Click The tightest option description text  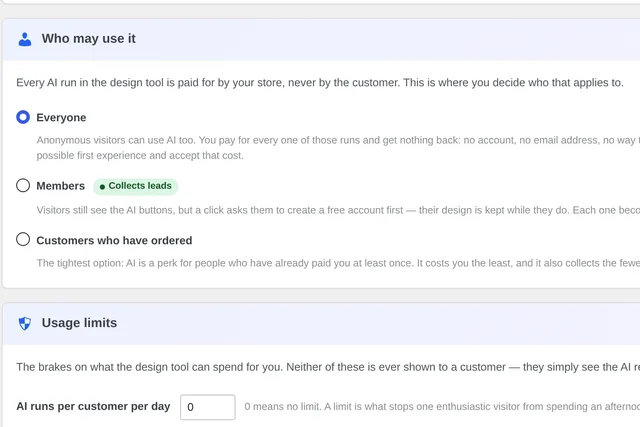[x=338, y=263]
